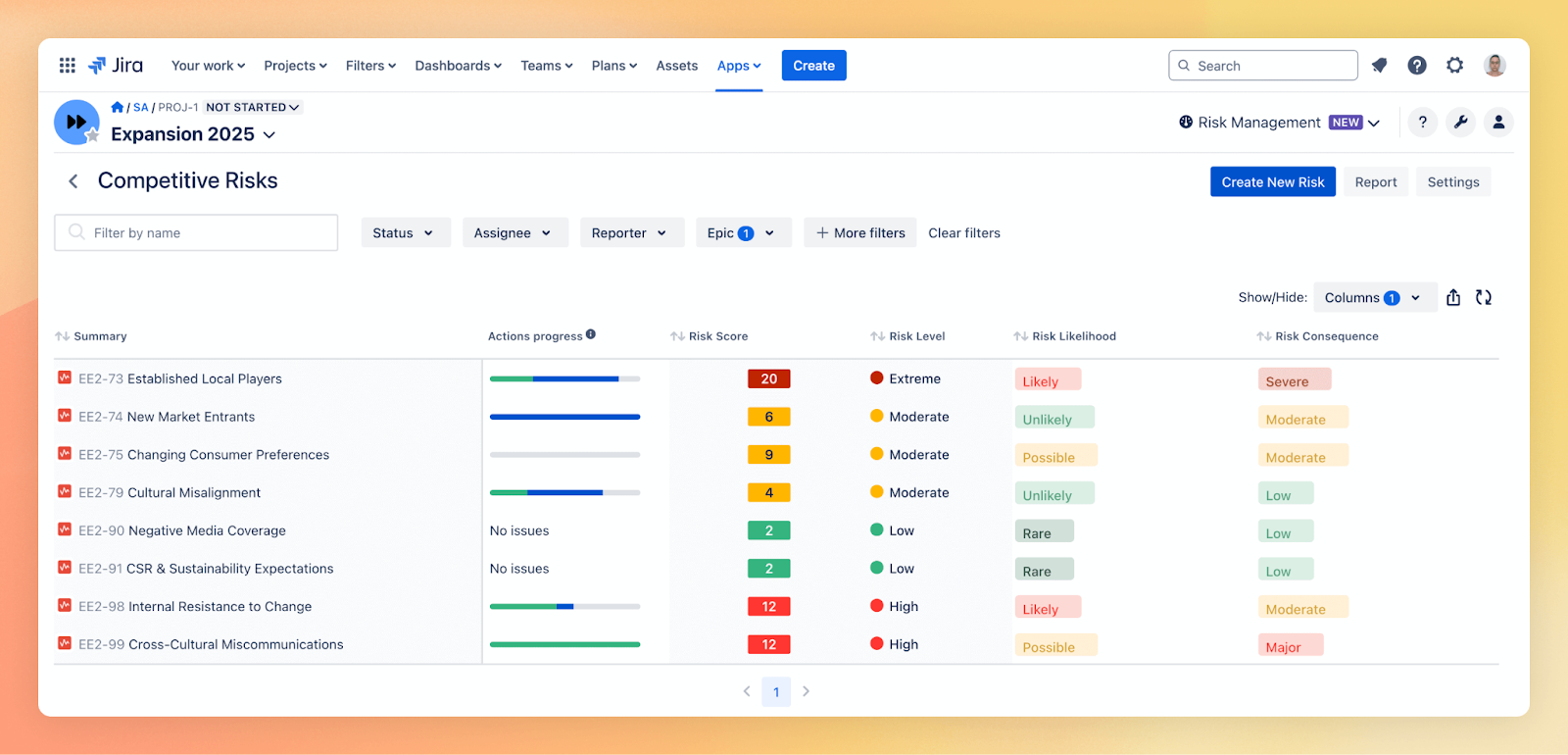Open the Epic filter dropdown
The width and height of the screenshot is (1568, 755).
[x=744, y=232]
